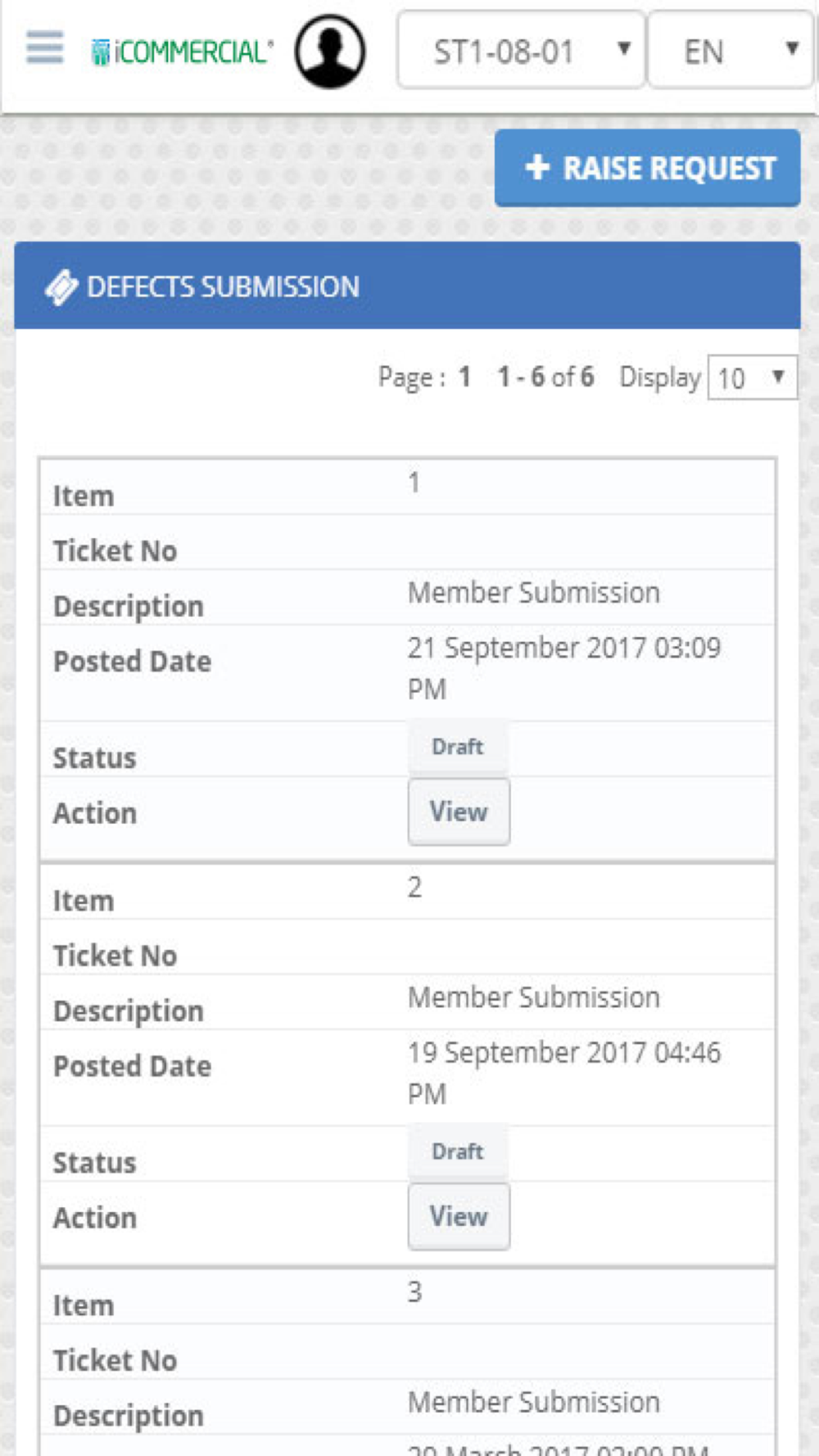Viewport: 819px width, 1456px height.
Task: Click item 3 Member Submission description
Action: [533, 1402]
